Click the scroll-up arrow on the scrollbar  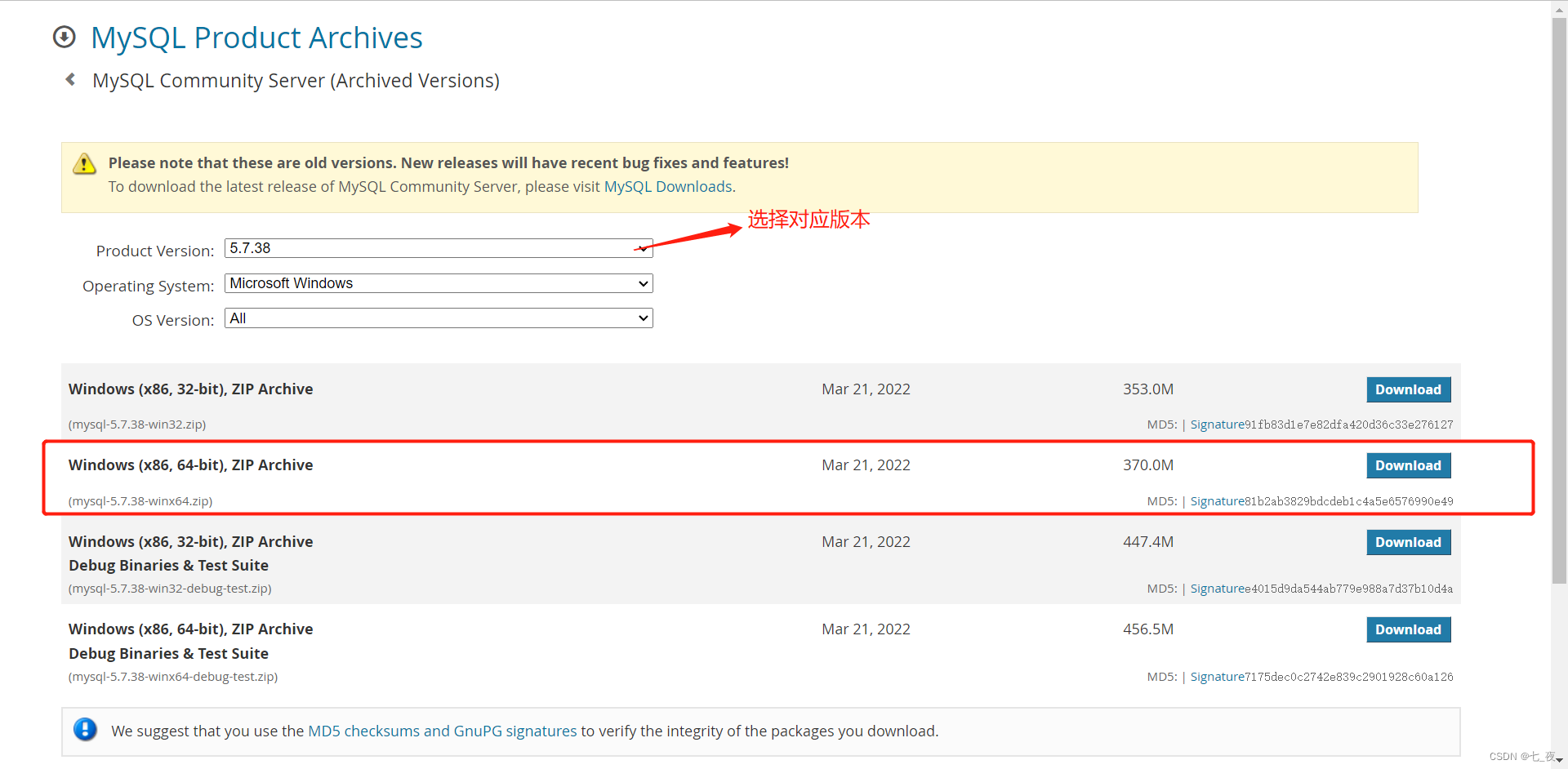coord(1558,8)
